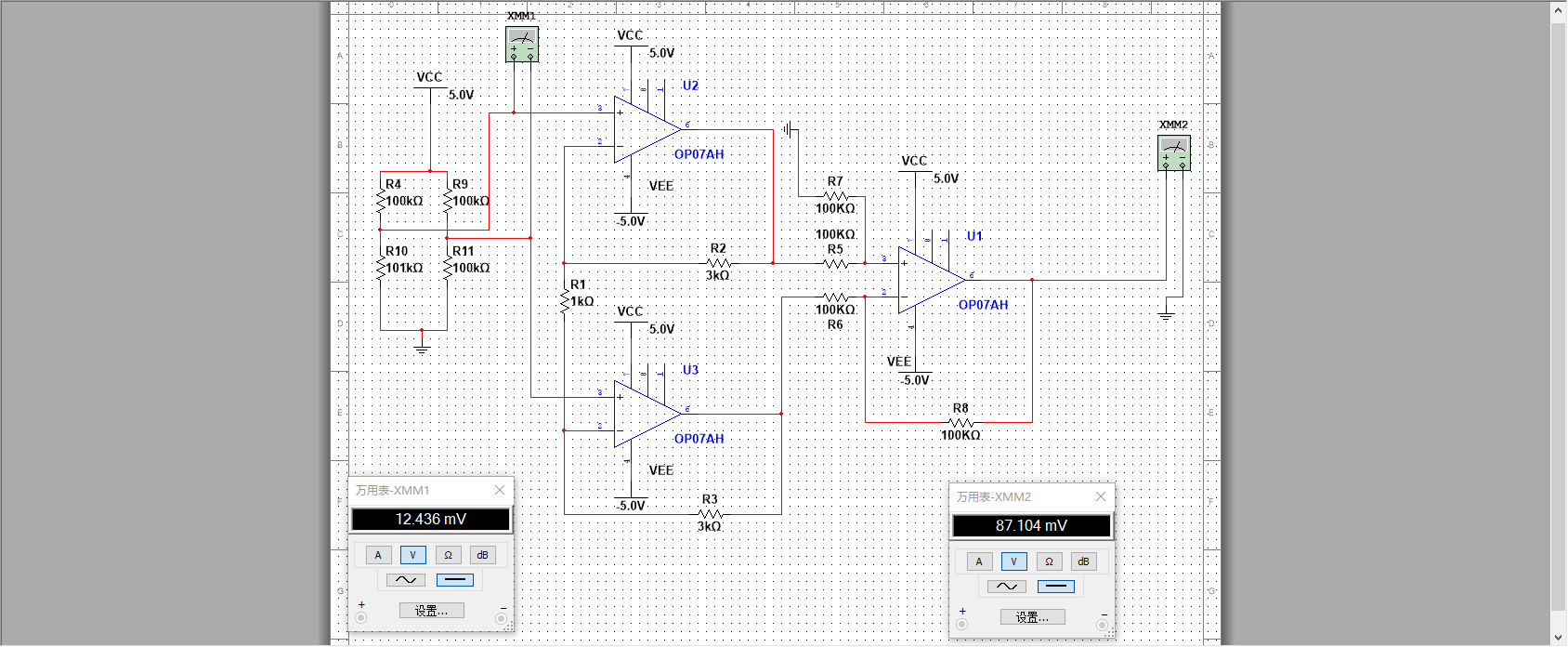1568x647 pixels.
Task: Click the XMM2 multimeter instrument icon
Action: click(x=1174, y=152)
